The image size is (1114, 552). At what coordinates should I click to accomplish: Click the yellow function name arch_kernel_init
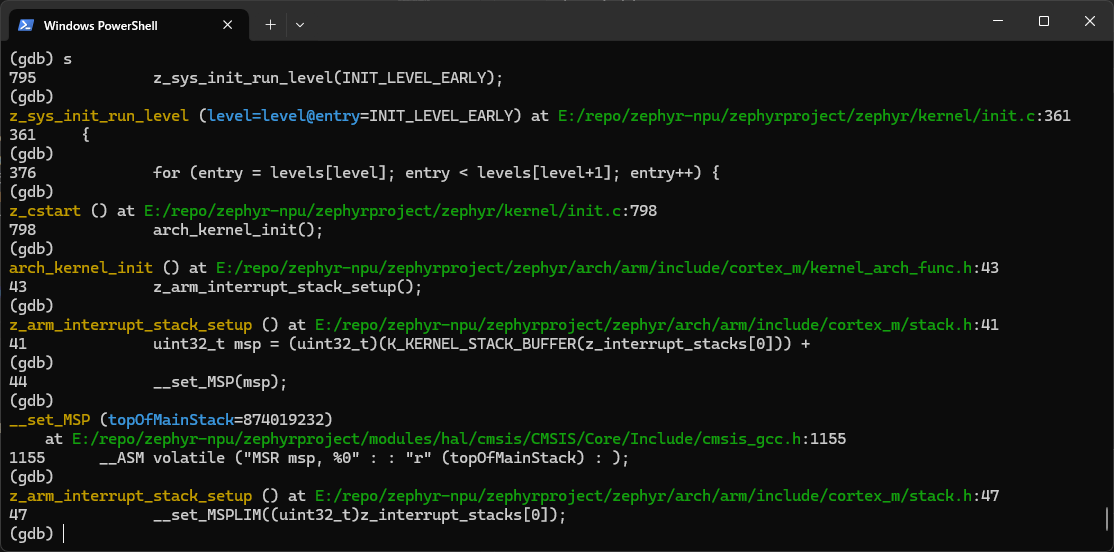point(80,268)
